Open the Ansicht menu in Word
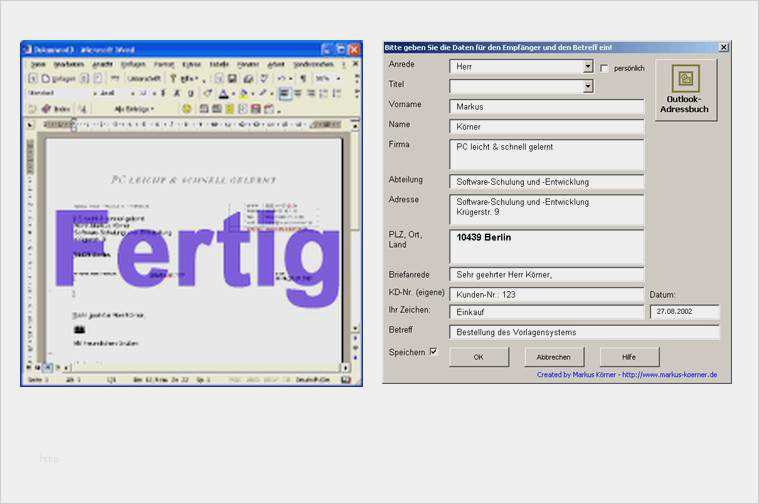 tap(102, 64)
